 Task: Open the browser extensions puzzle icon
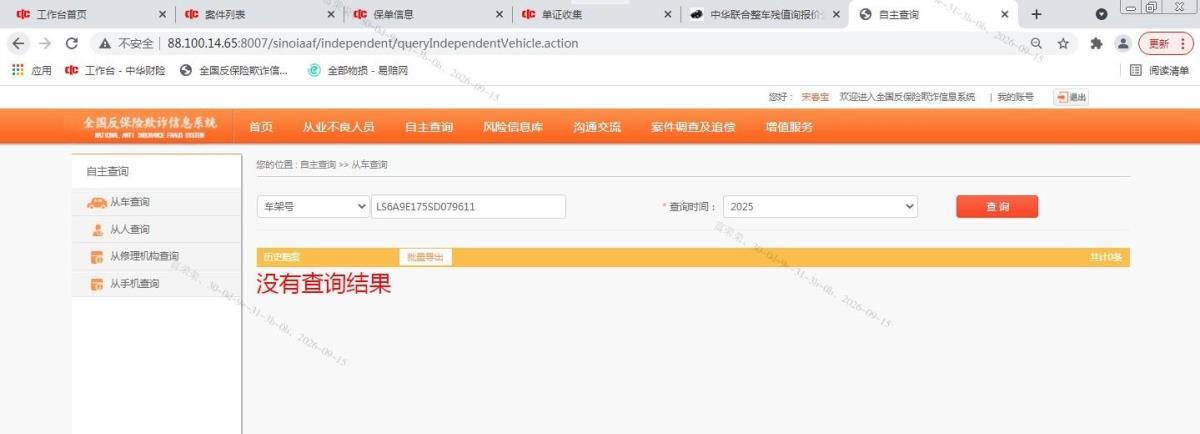coord(1096,44)
